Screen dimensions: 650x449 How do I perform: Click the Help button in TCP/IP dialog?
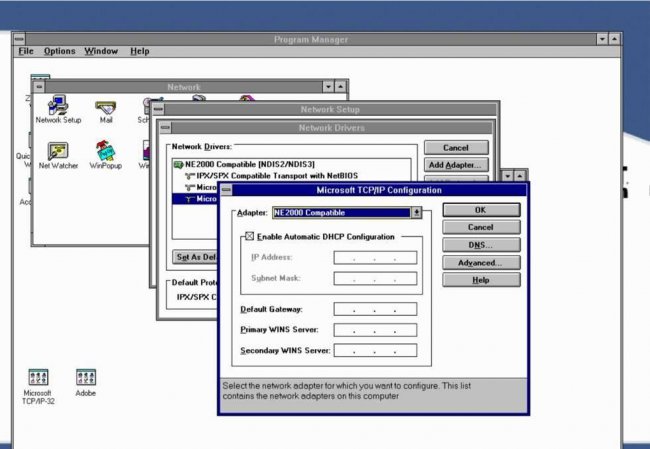pyautogui.click(x=481, y=280)
